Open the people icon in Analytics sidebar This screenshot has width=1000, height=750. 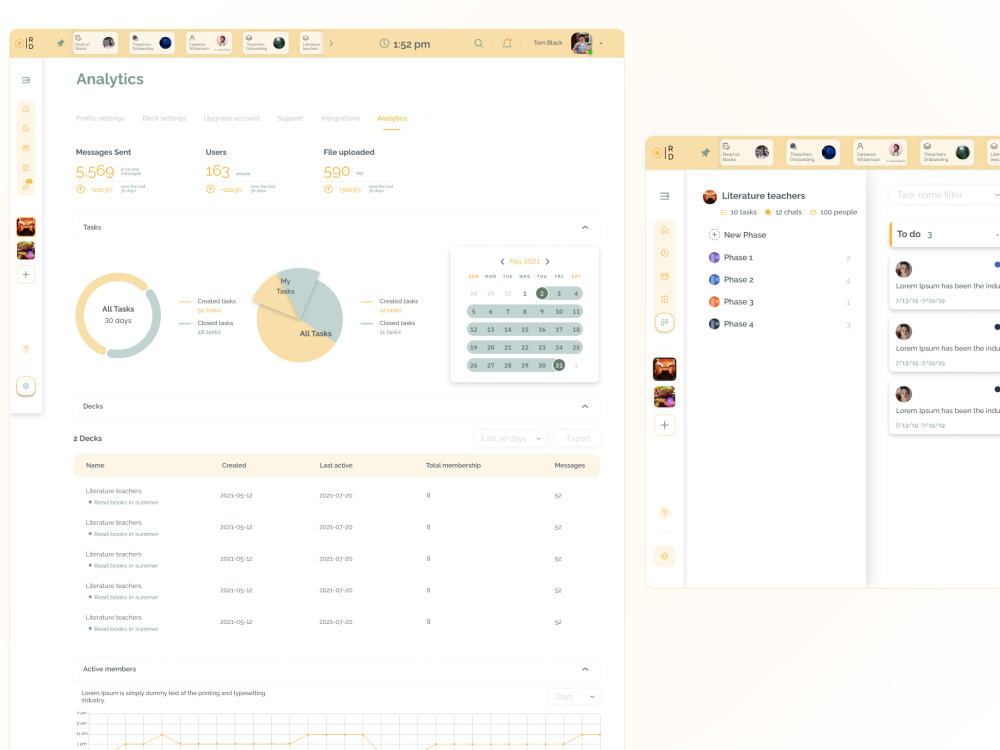[26, 148]
